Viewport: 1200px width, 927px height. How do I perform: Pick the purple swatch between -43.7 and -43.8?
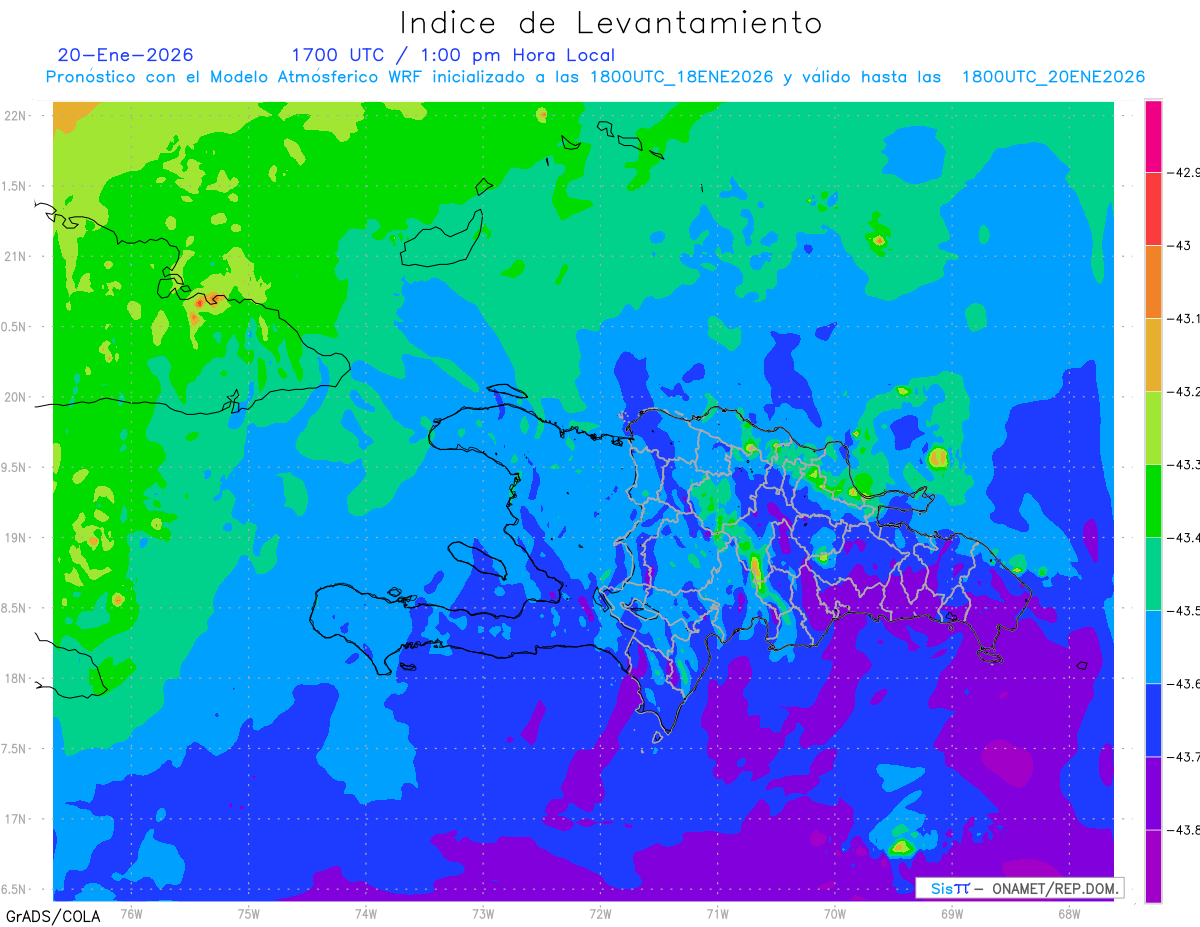[x=1153, y=793]
